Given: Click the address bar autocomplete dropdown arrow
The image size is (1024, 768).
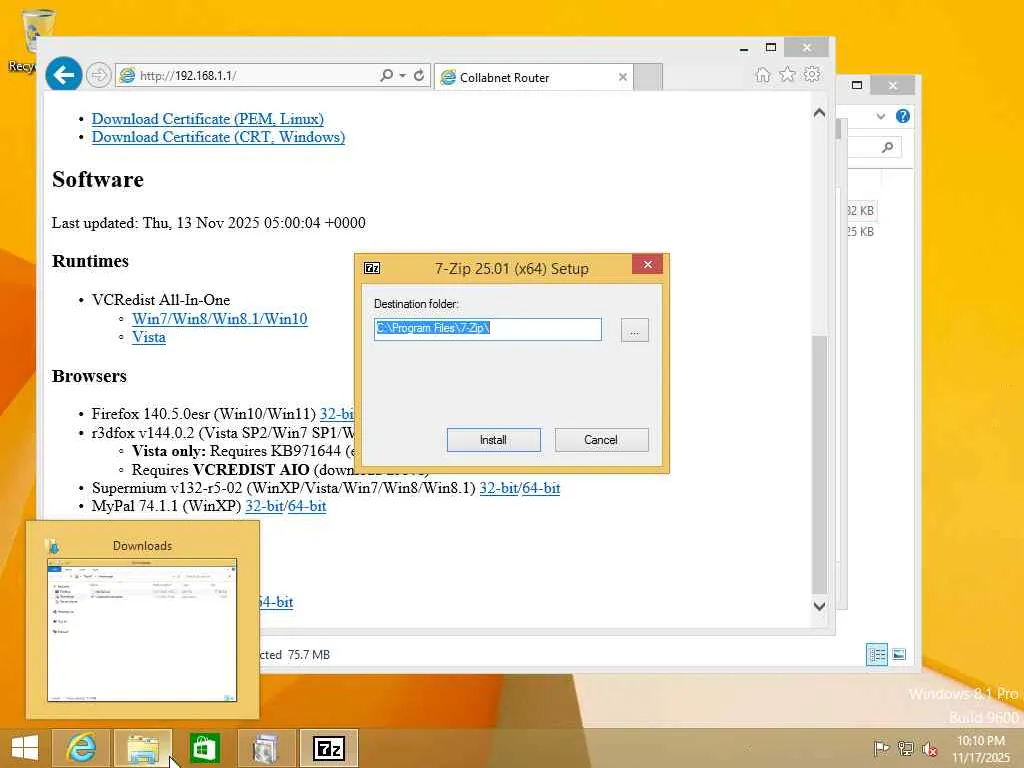Looking at the screenshot, I should pos(402,75).
